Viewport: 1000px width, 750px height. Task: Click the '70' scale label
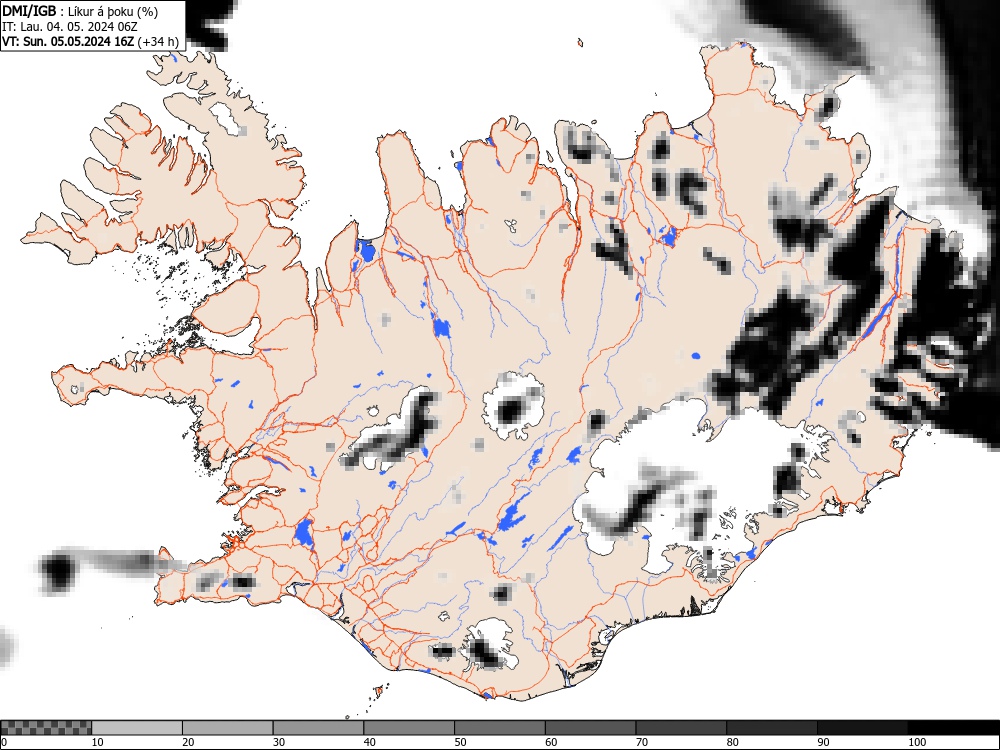642,742
